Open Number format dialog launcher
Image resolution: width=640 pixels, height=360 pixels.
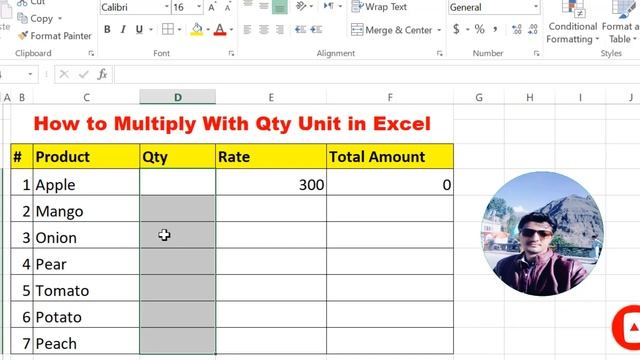536,53
